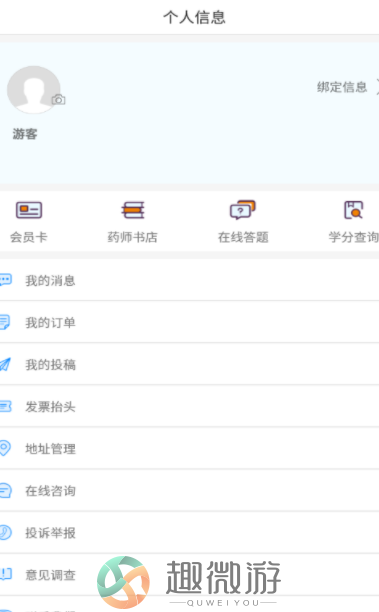Click the 我的投稿 paper plane icon
The height and width of the screenshot is (612, 379).
coord(5,365)
